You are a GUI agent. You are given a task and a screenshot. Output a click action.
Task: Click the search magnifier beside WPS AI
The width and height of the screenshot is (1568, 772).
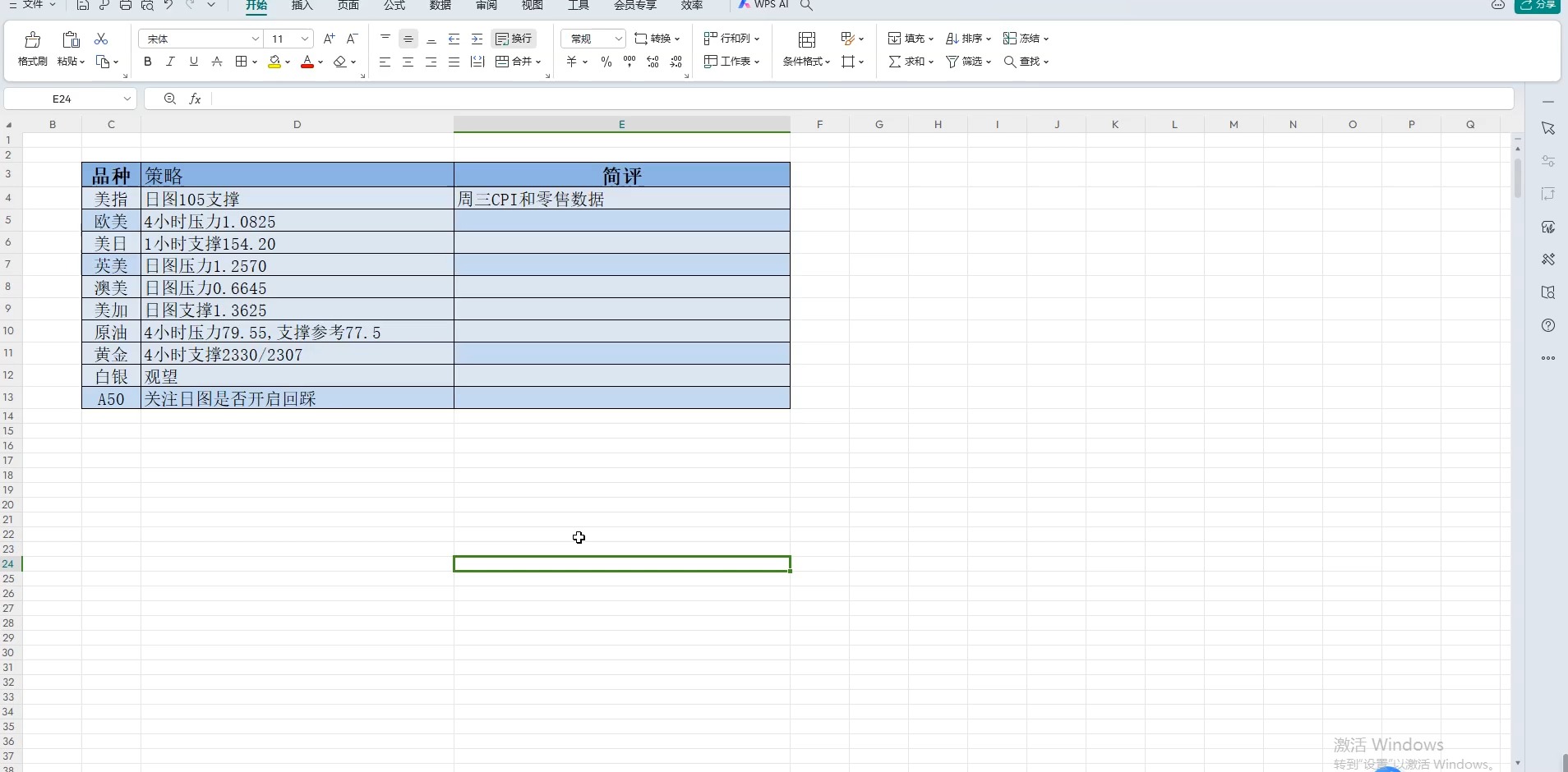coord(807,5)
